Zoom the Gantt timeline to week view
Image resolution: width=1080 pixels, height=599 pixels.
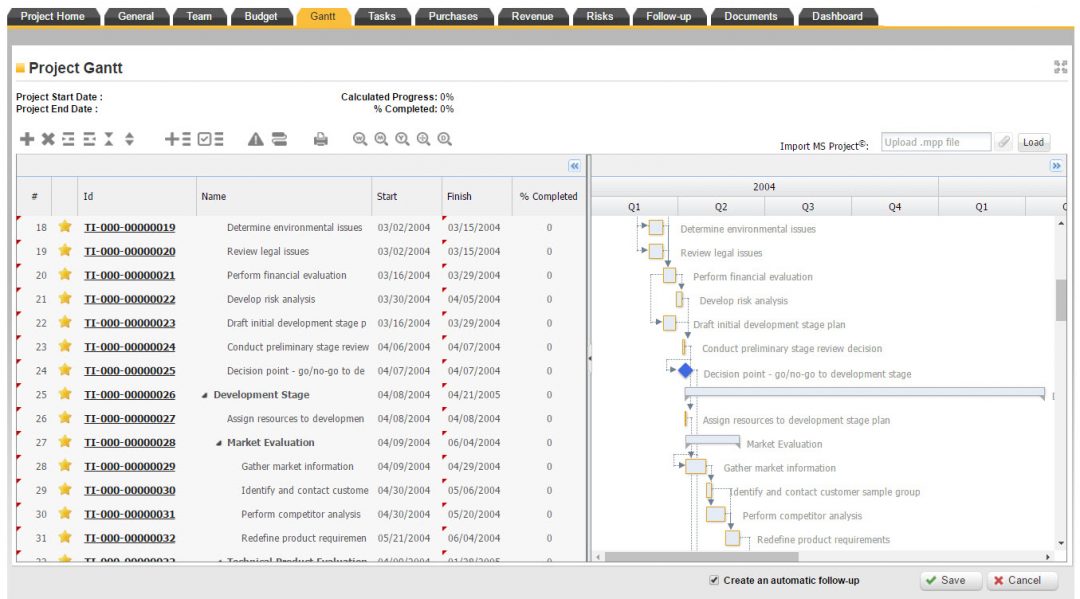(x=358, y=138)
